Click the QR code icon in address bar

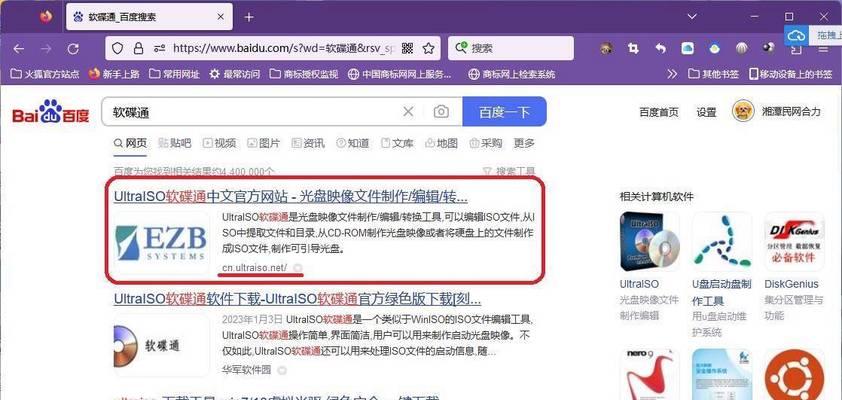(408, 49)
